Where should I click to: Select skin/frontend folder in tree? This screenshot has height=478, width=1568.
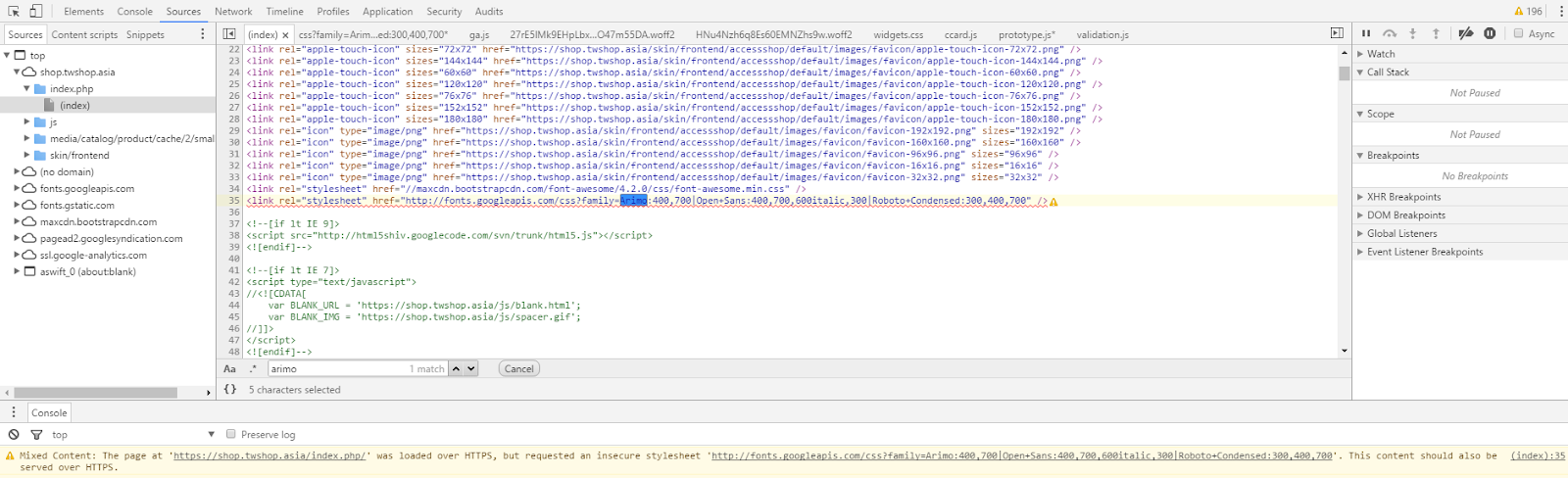click(79, 155)
